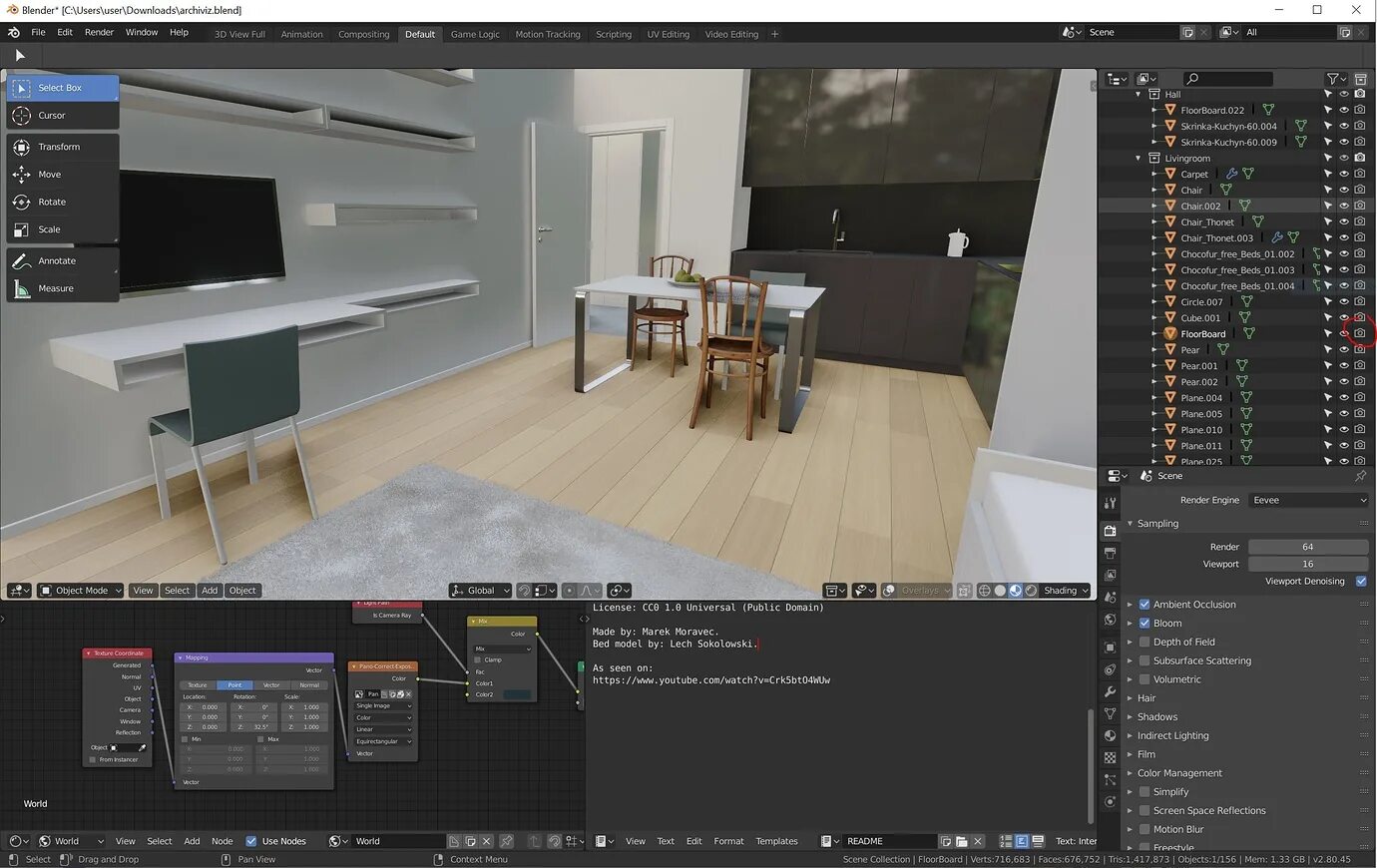
Task: Enable Depth of Field checkbox
Action: [1145, 643]
